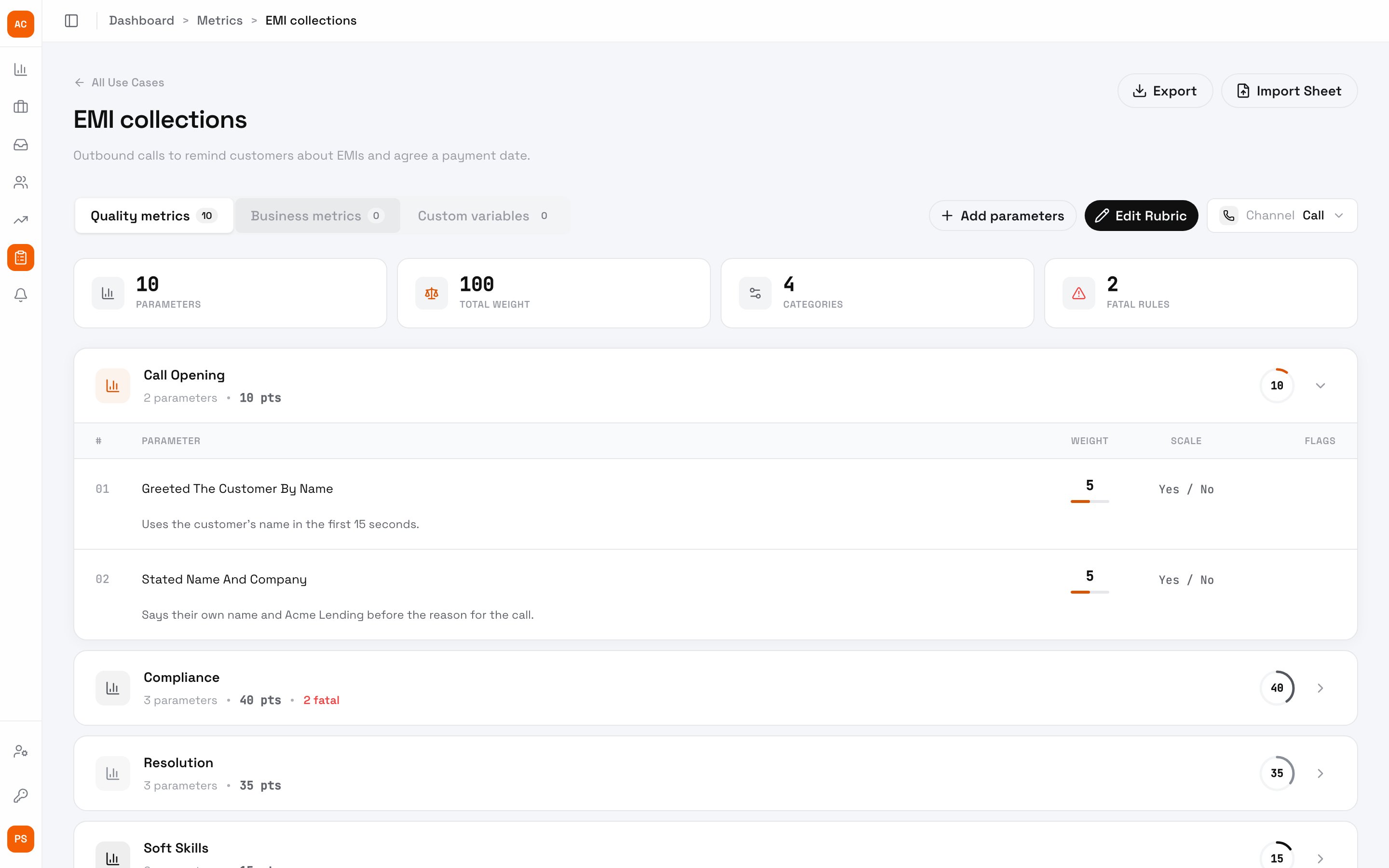
Task: Expand the Soft Skills category
Action: (1320, 859)
